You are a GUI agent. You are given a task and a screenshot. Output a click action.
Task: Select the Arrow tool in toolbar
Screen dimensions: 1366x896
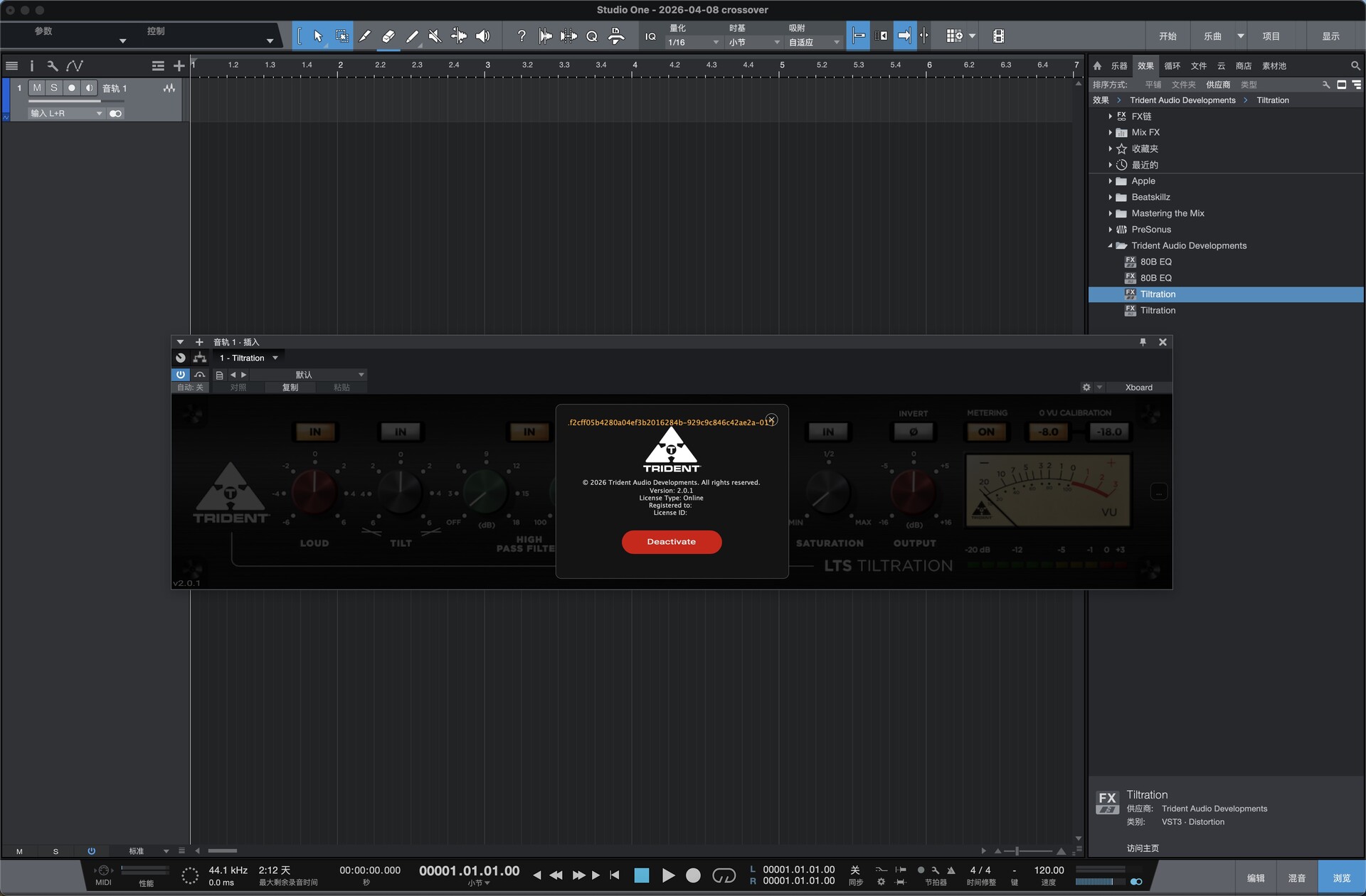[x=318, y=36]
